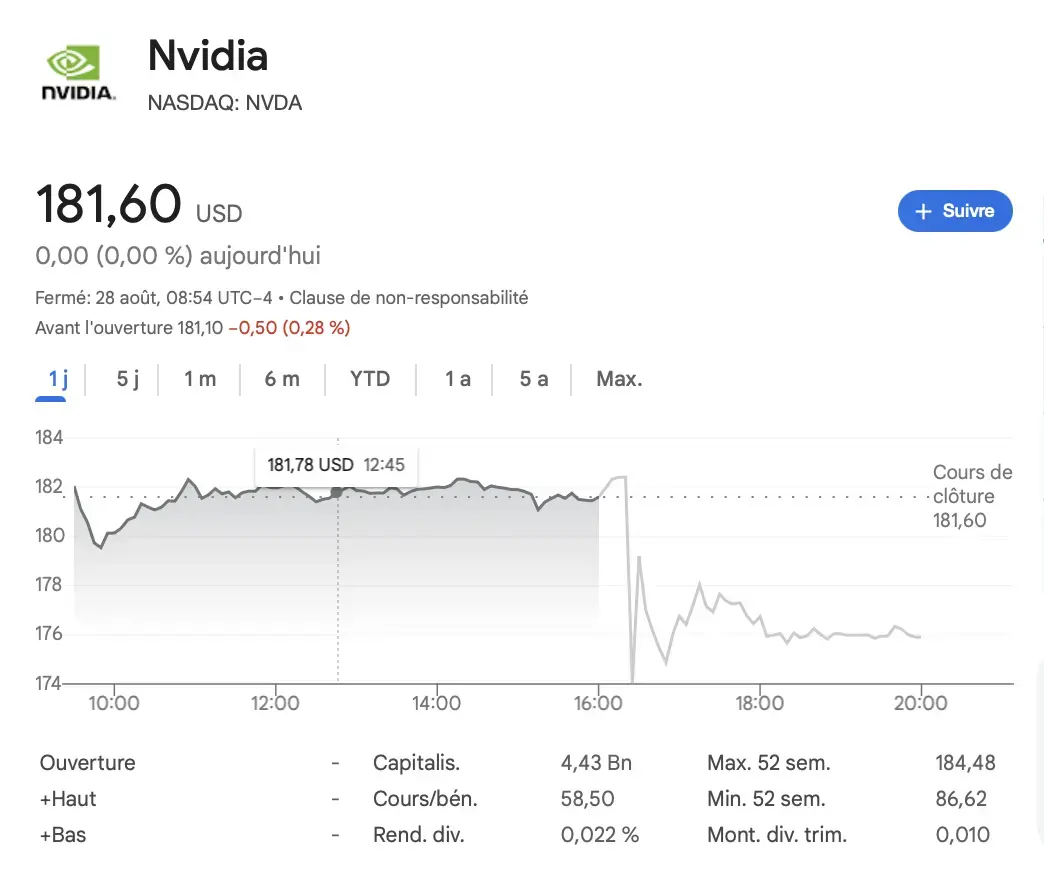Select the 1a time range

(456, 379)
